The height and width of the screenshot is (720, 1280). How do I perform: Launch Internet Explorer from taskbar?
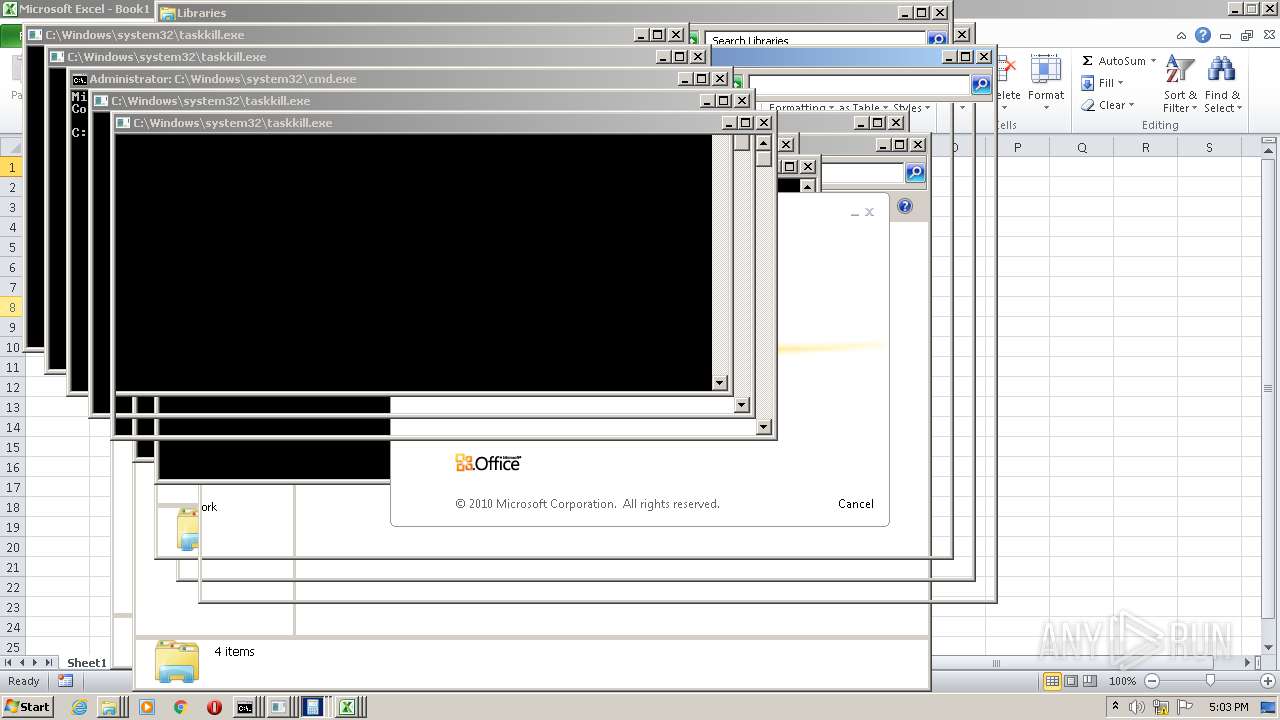pyautogui.click(x=80, y=707)
